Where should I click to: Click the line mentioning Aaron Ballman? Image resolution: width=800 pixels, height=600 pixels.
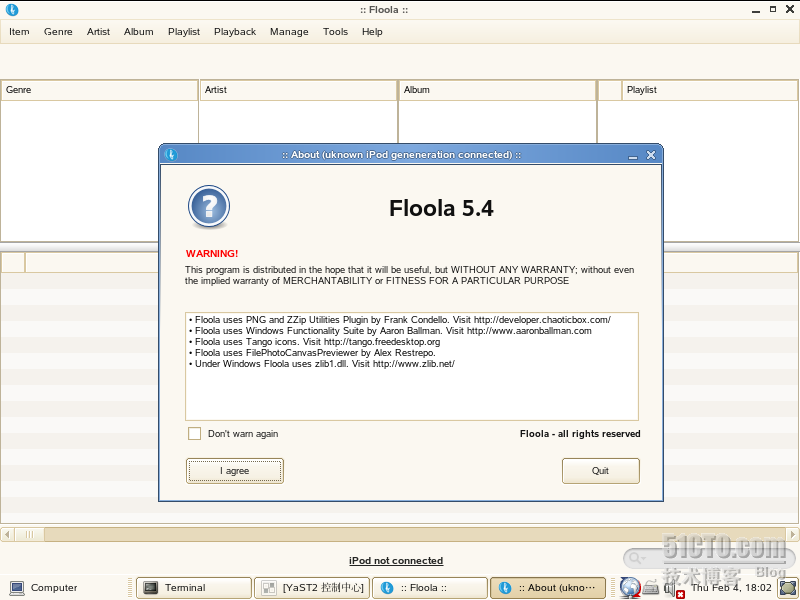pos(390,331)
